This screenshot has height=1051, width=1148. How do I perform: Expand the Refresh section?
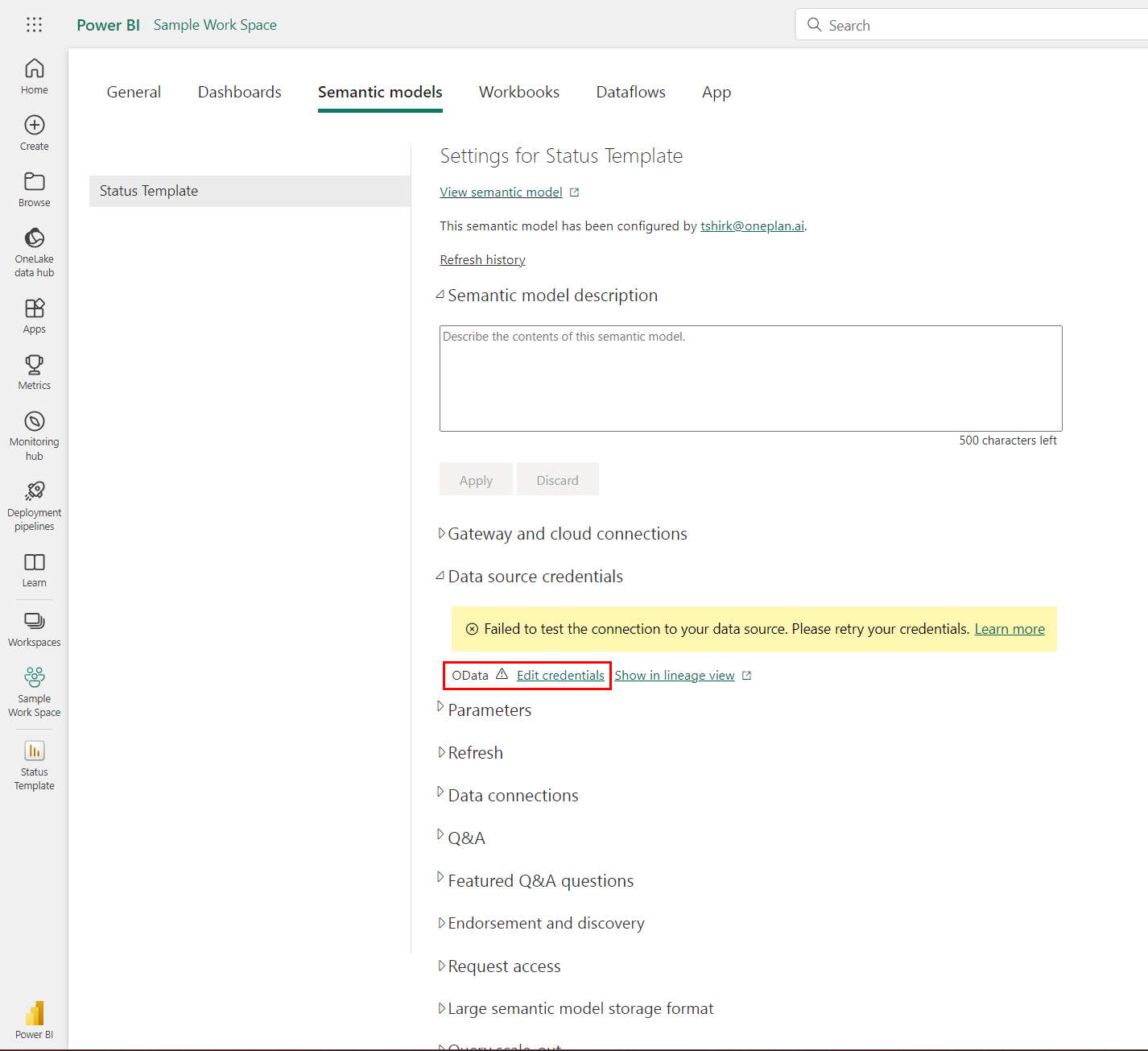(441, 752)
